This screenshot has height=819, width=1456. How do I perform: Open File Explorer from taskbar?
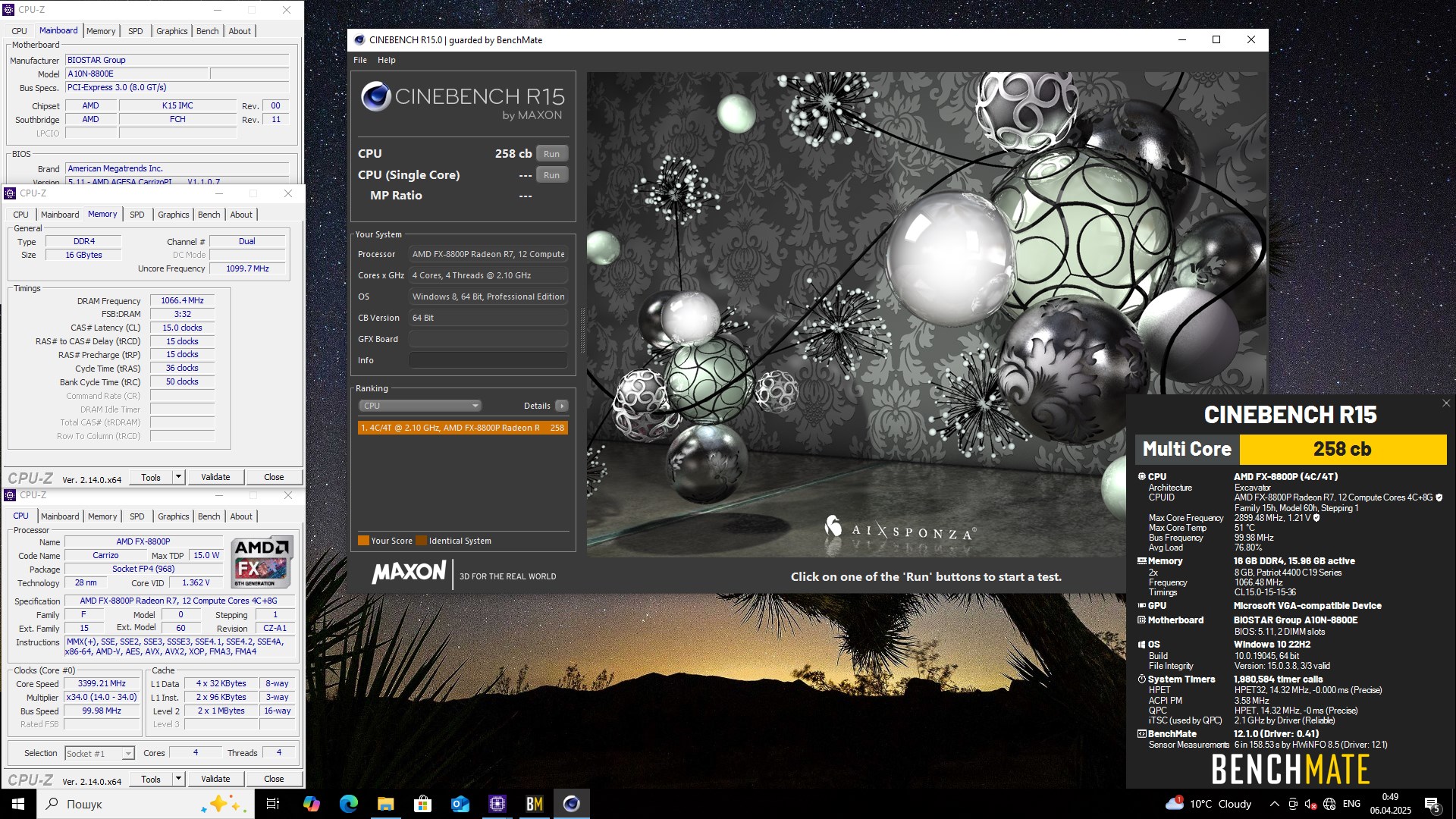385,804
